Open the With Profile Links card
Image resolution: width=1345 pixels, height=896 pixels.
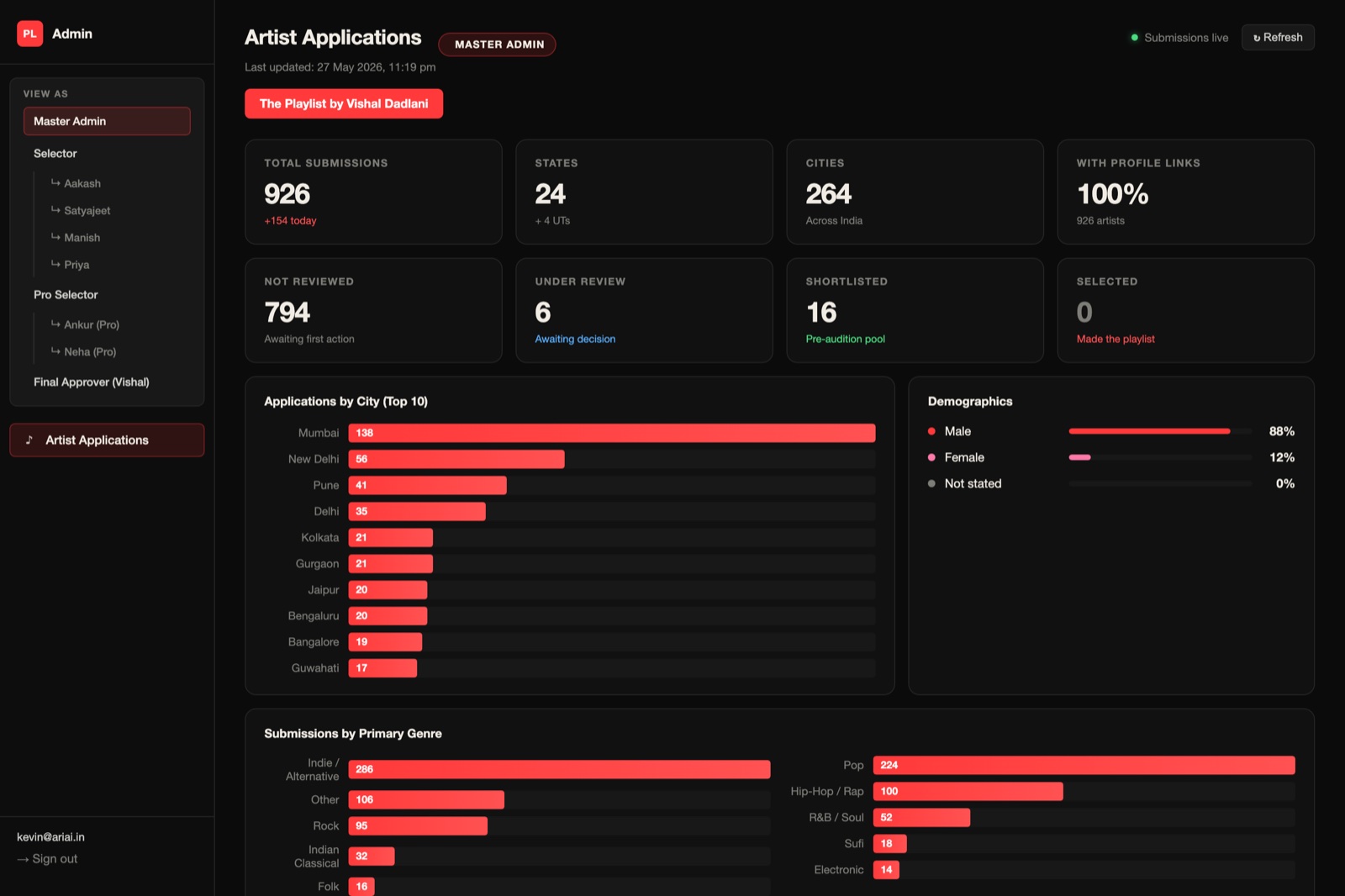pos(1185,192)
